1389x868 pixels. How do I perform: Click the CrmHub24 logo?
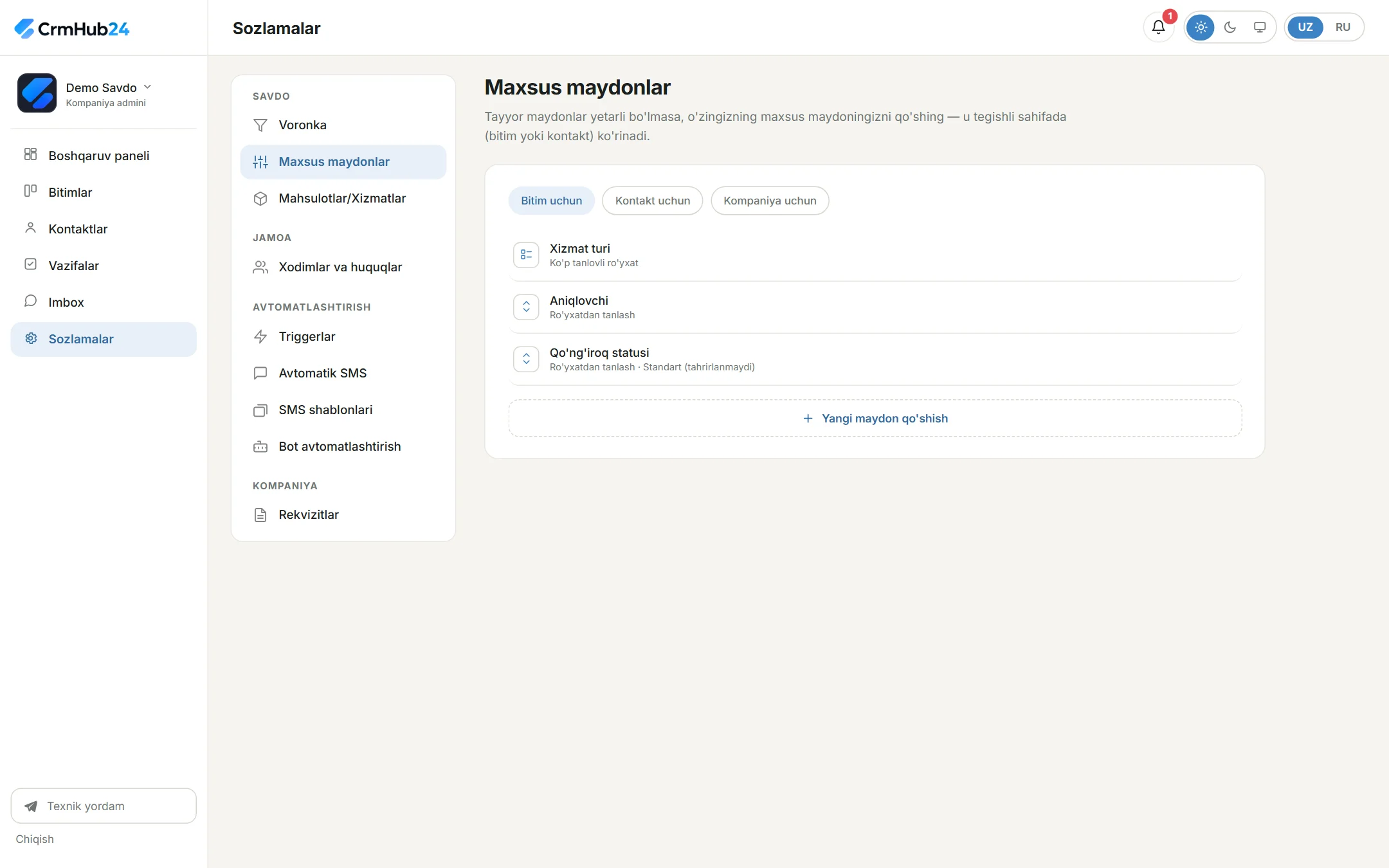click(71, 28)
